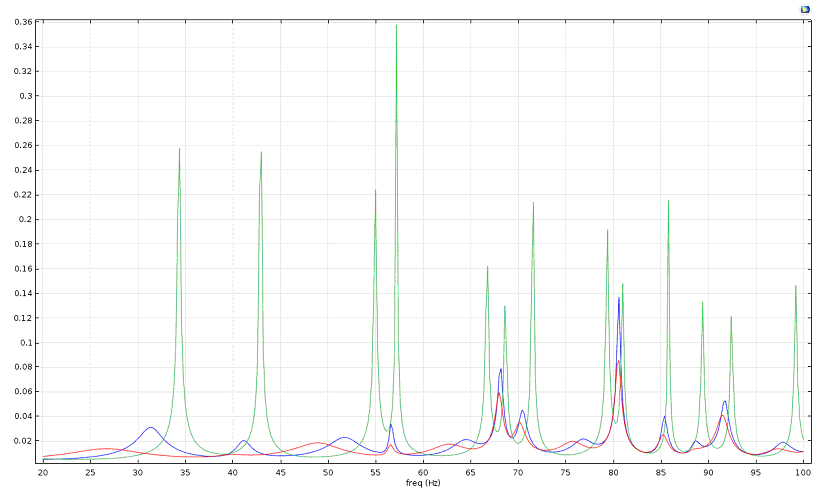Click y-axis tick label '0.1'

(25, 343)
